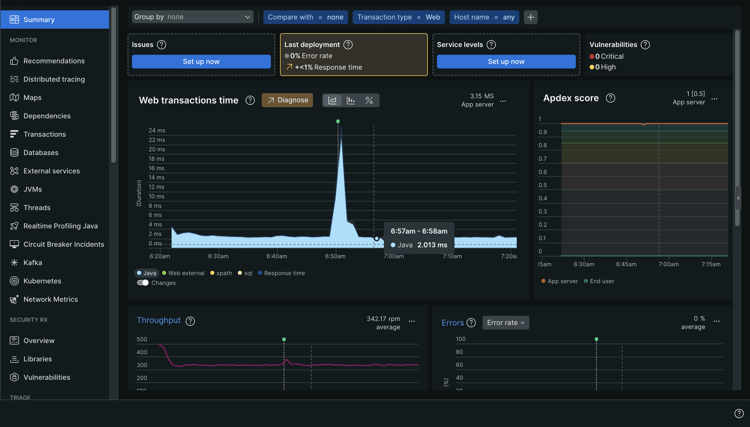Image resolution: width=750 pixels, height=427 pixels.
Task: Go to Databases in the sidebar
Action: click(x=41, y=153)
